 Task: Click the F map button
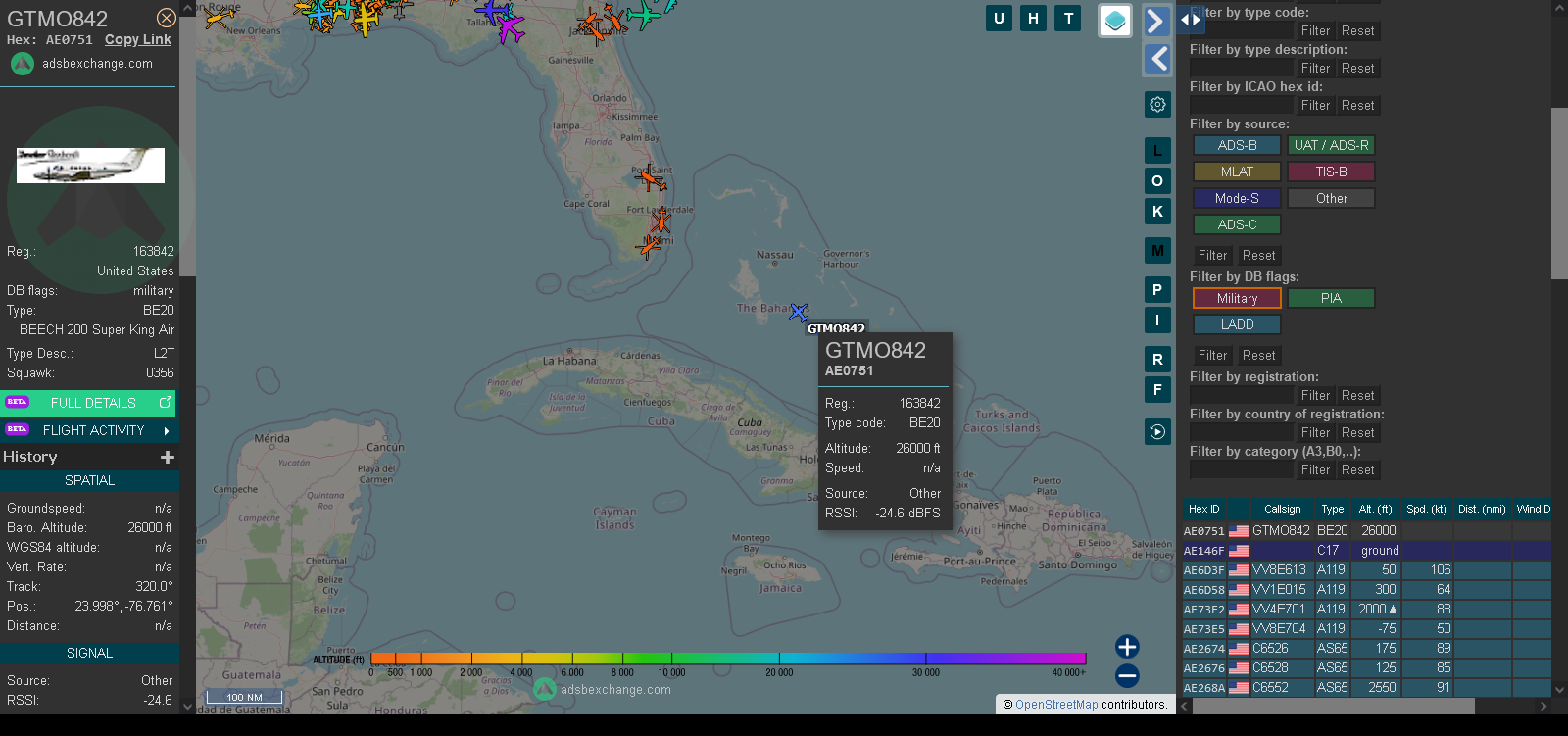coord(1157,389)
